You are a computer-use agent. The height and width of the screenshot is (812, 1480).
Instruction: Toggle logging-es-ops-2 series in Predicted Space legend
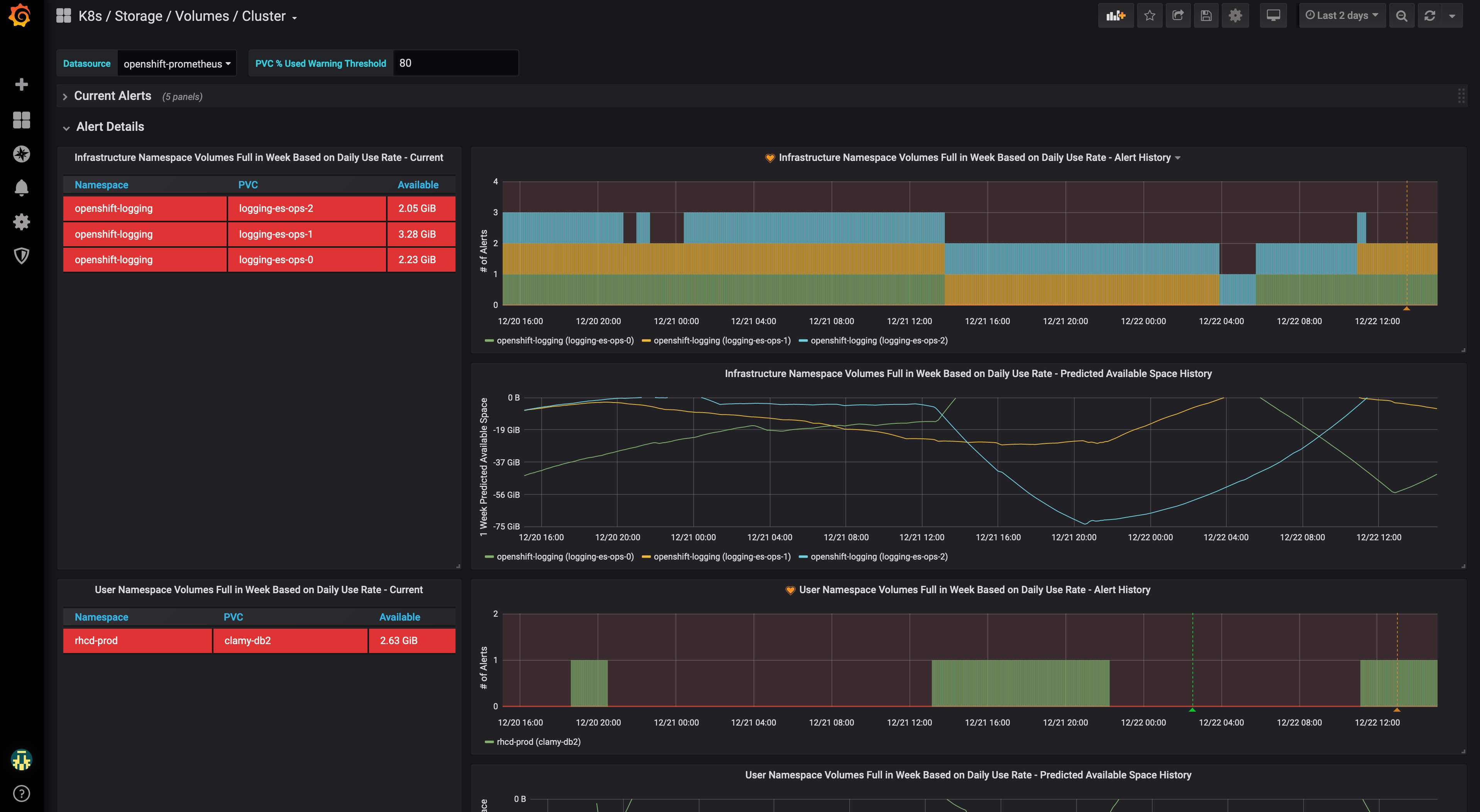(x=879, y=557)
